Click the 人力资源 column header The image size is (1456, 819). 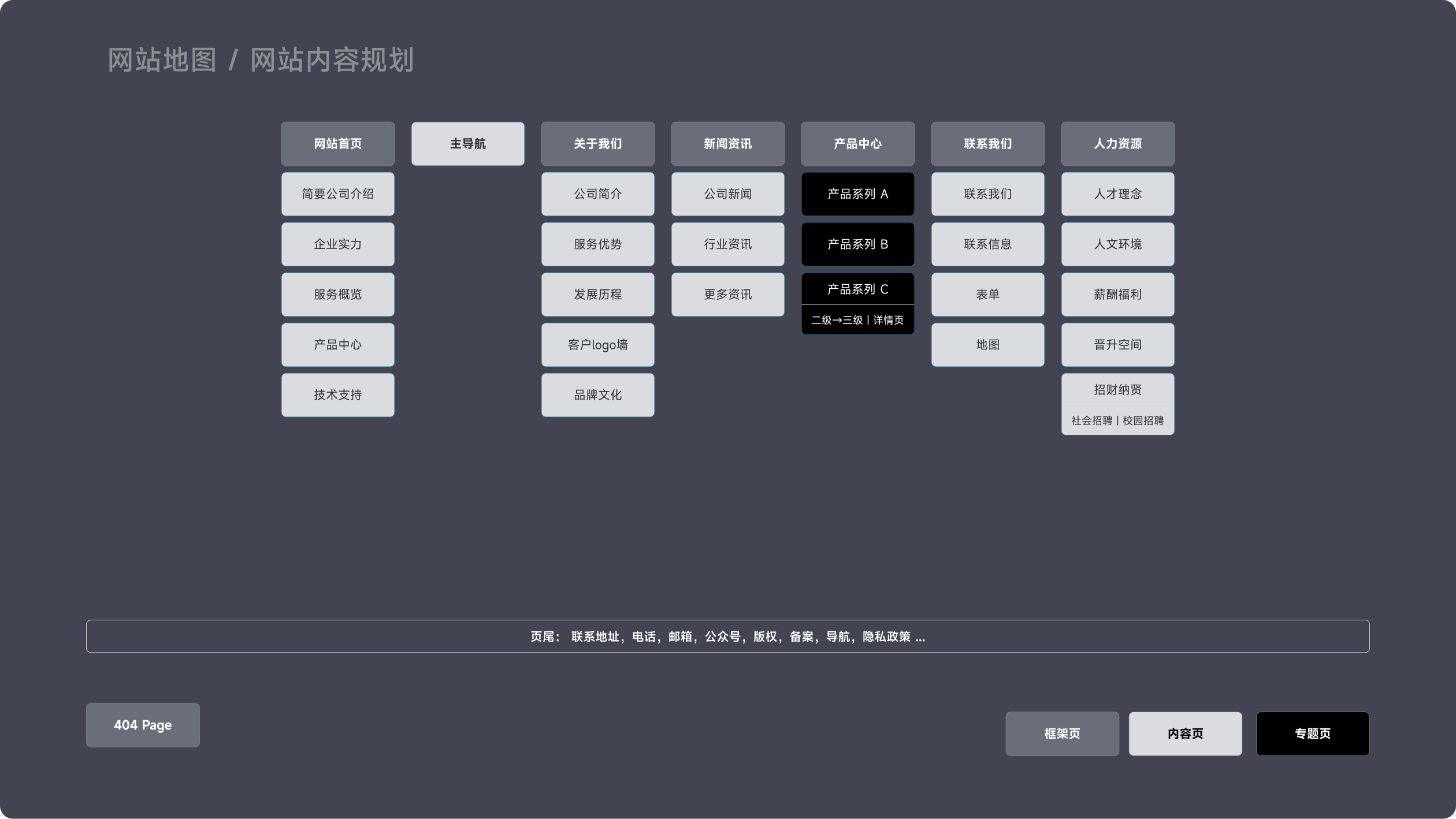click(1117, 144)
